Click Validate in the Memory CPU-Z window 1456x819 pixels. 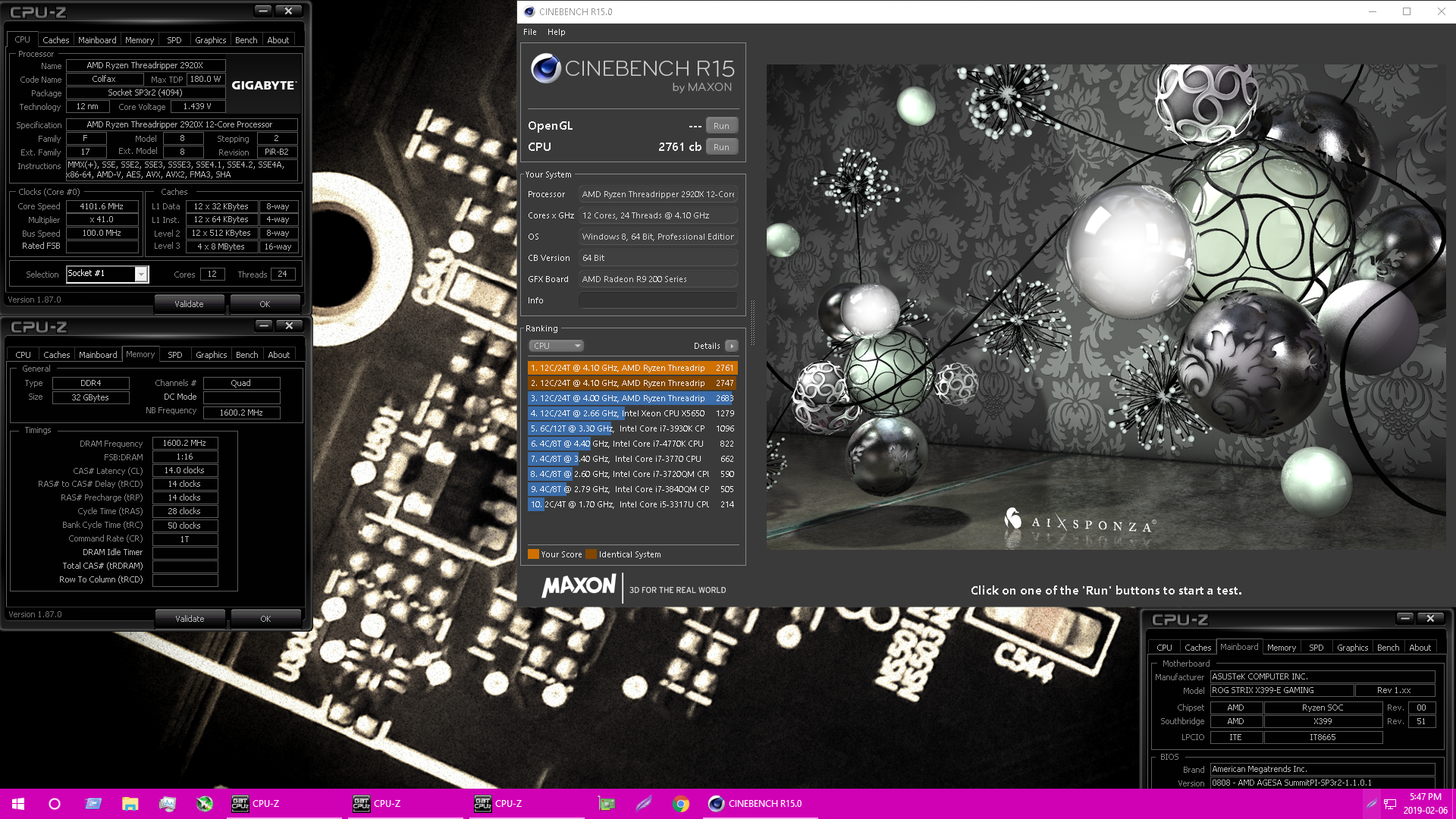190,619
